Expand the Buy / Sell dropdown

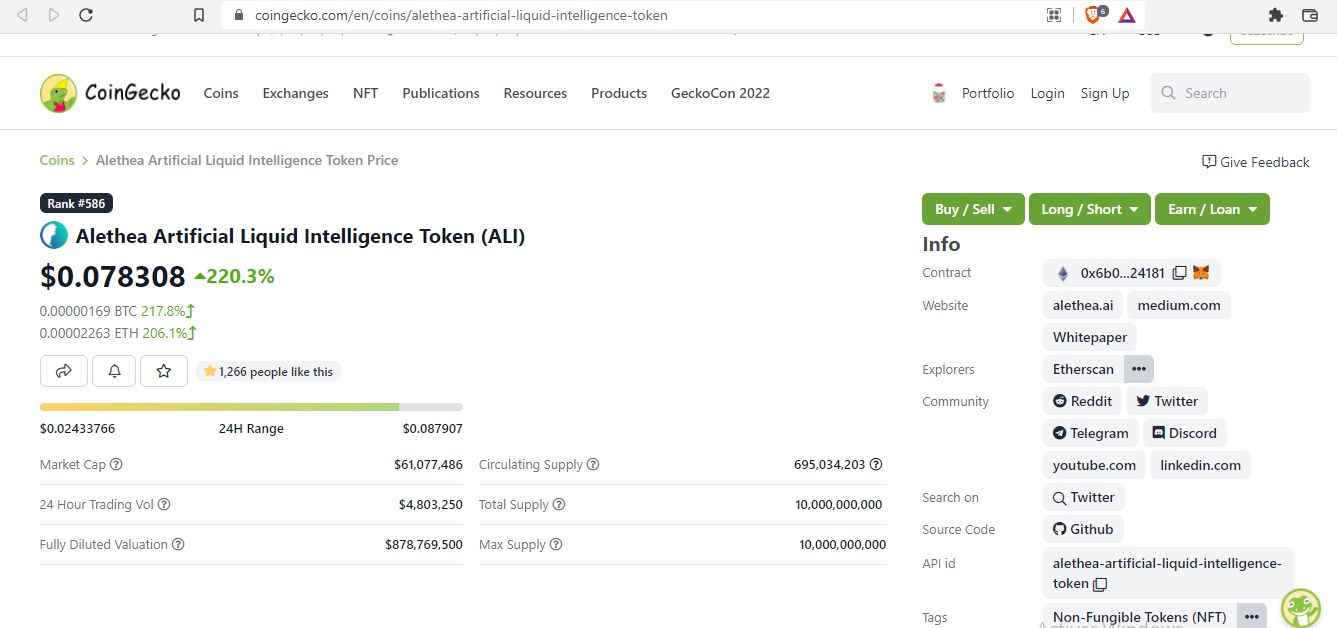click(x=973, y=209)
